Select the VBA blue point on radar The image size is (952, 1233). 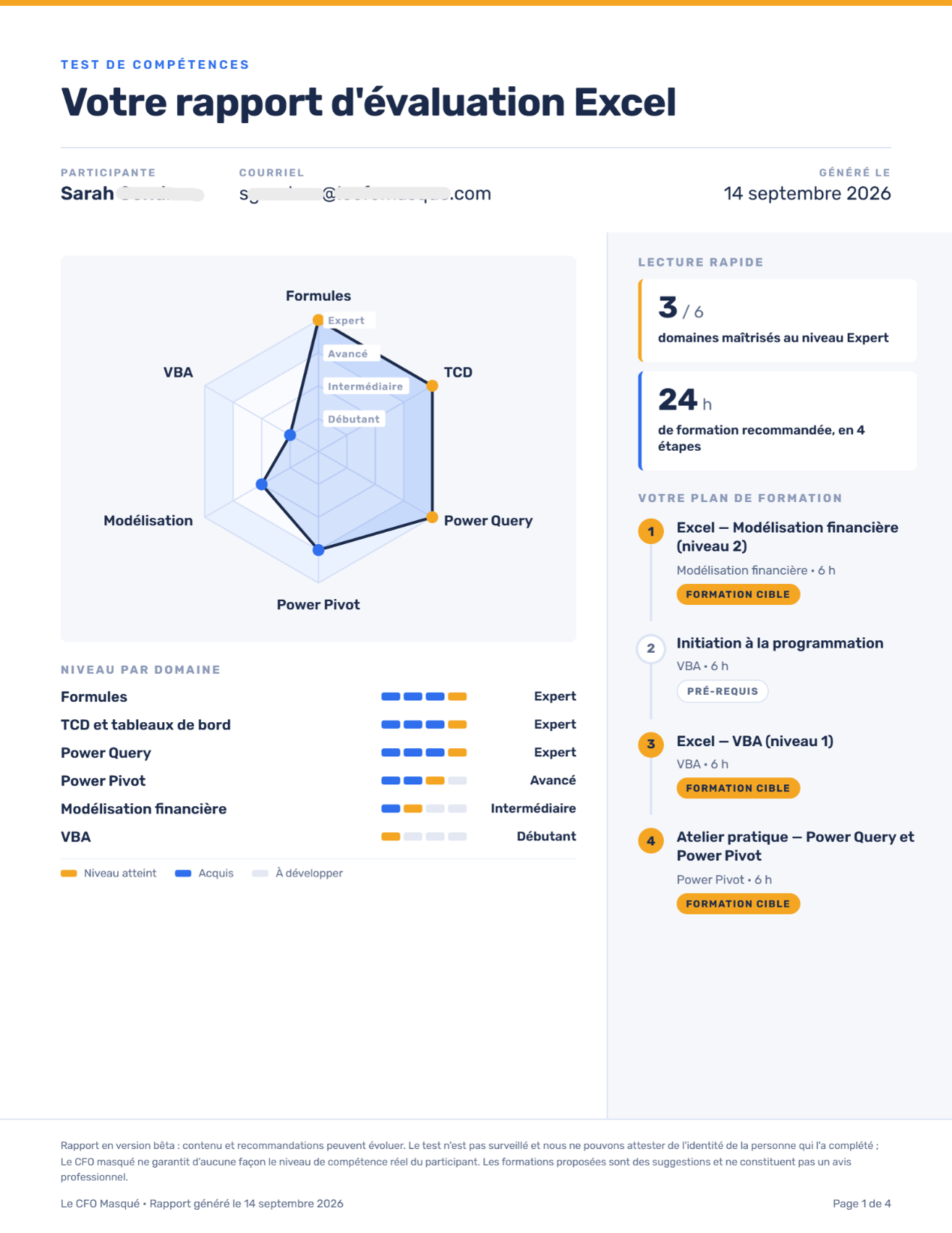pyautogui.click(x=290, y=435)
